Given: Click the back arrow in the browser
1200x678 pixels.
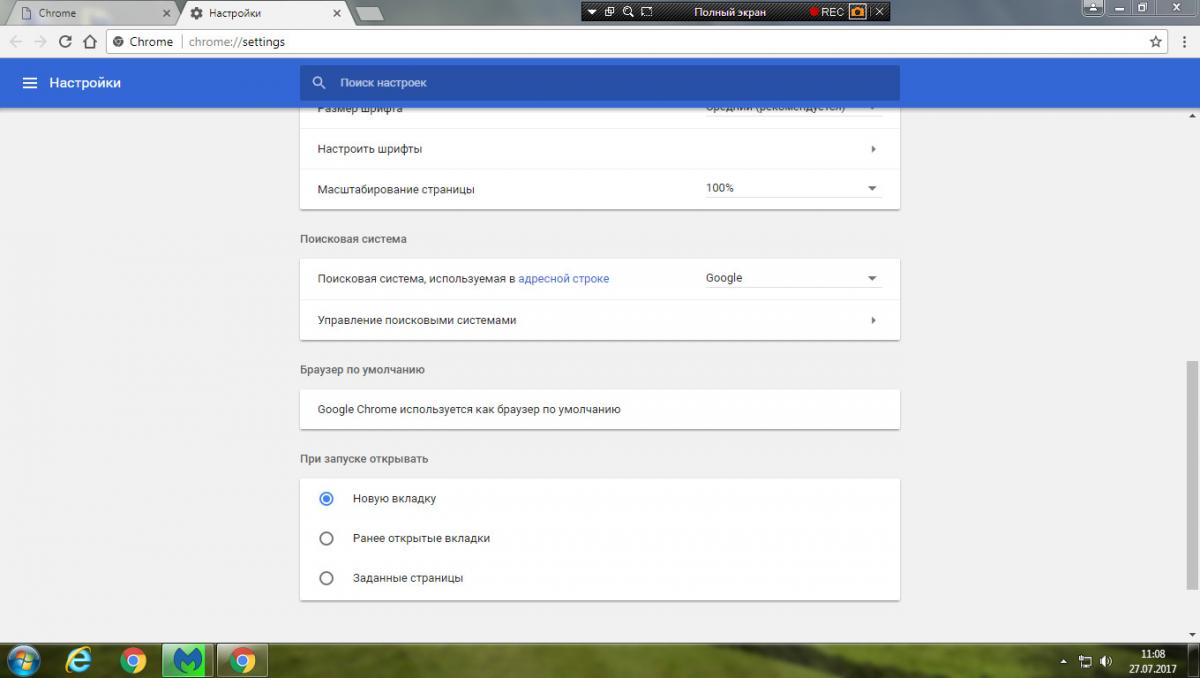Looking at the screenshot, I should [x=16, y=42].
